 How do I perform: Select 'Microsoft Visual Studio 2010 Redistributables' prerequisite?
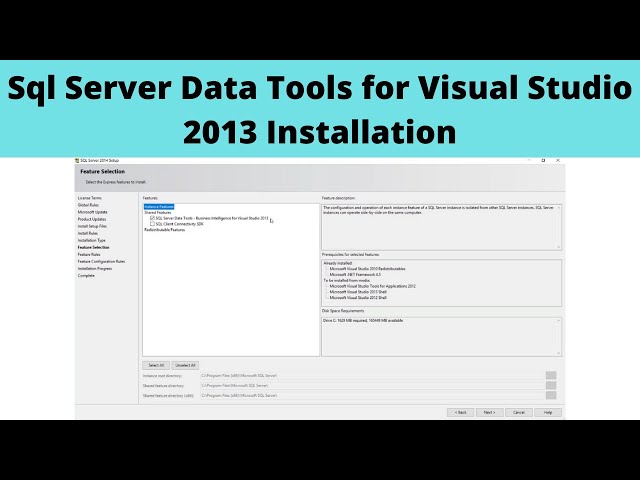click(367, 269)
